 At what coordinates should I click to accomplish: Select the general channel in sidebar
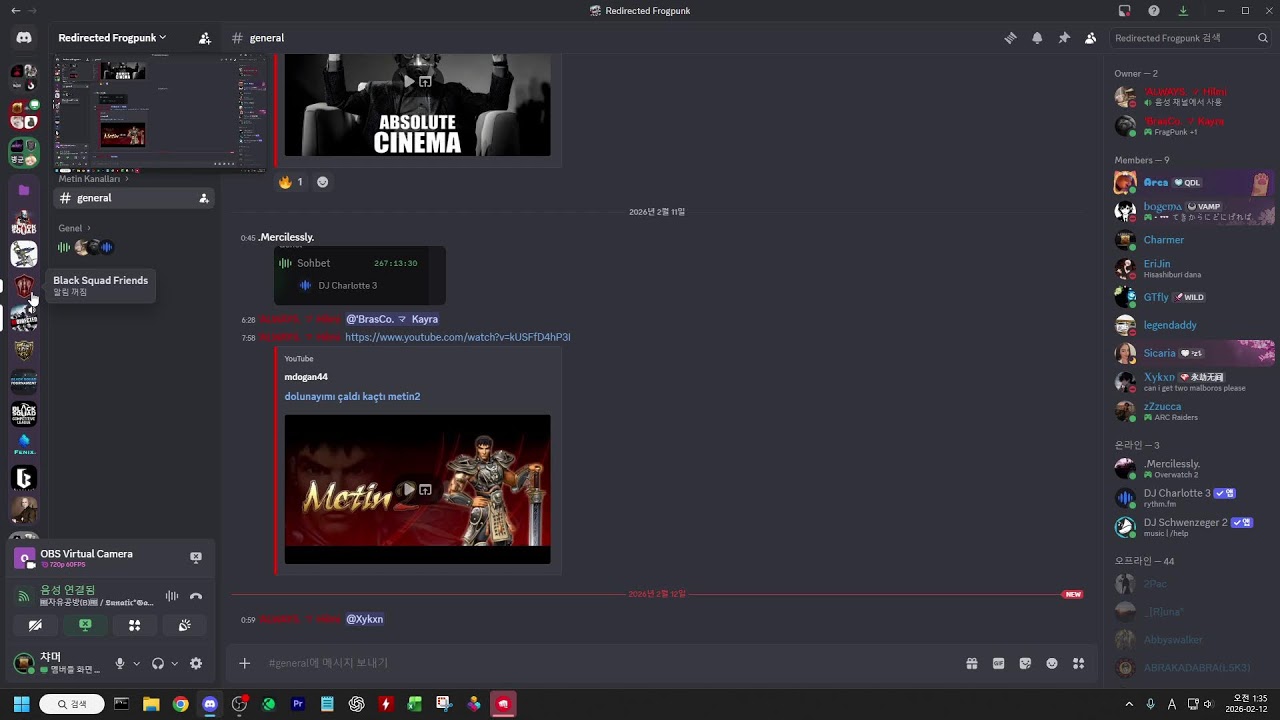[133, 198]
